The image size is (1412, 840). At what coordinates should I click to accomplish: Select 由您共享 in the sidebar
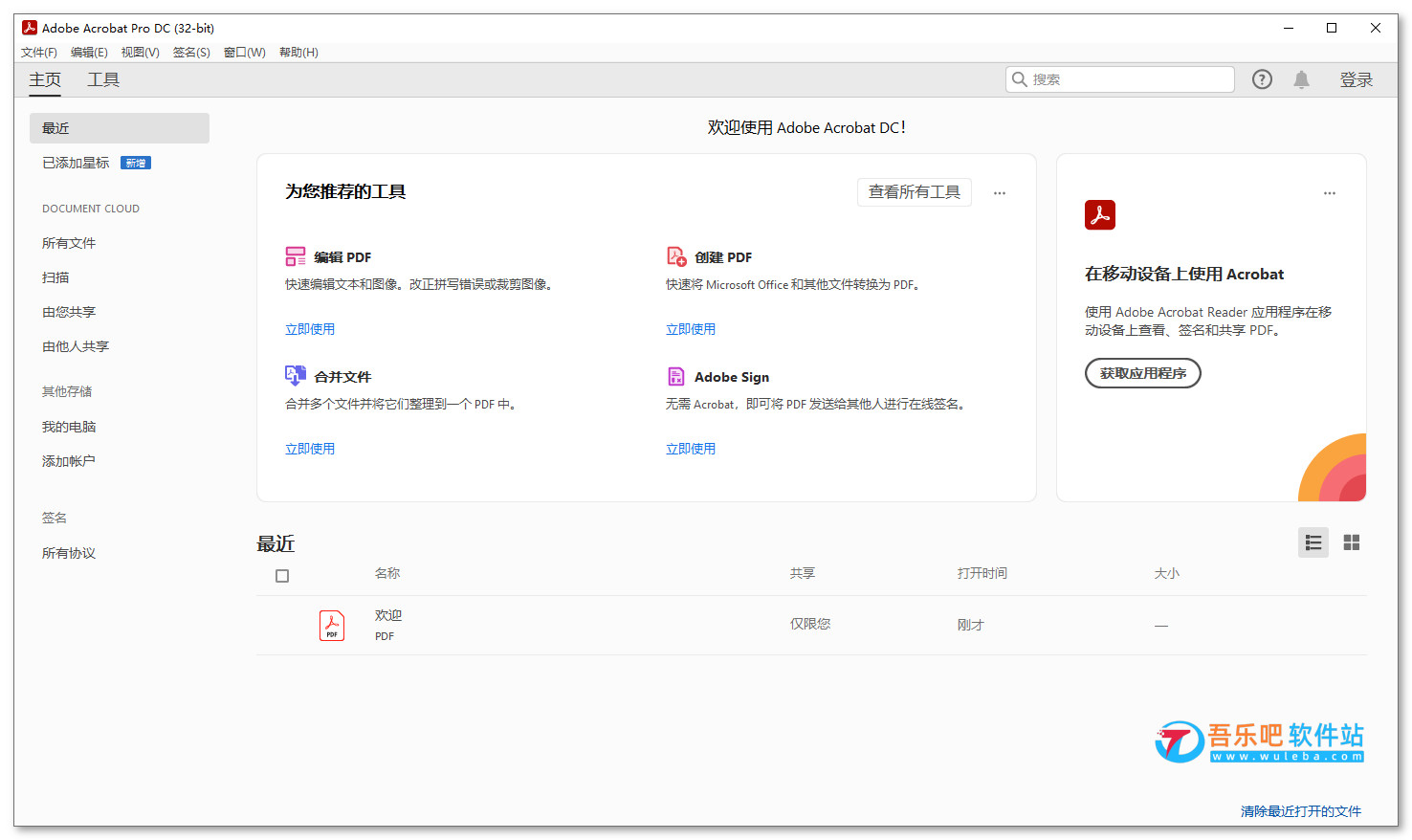click(x=69, y=312)
